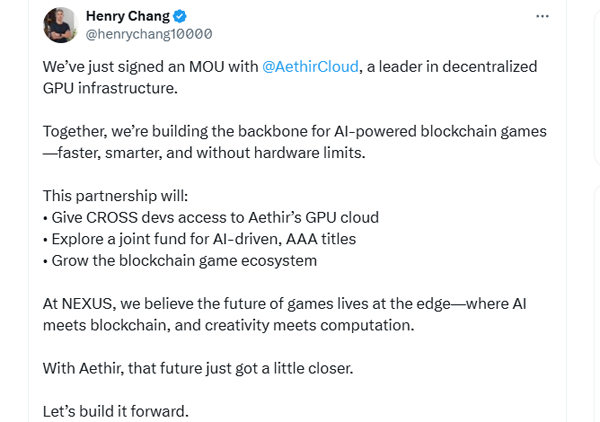Click the blue verified badge icon
Viewport: 600px width, 422px height.
181,16
